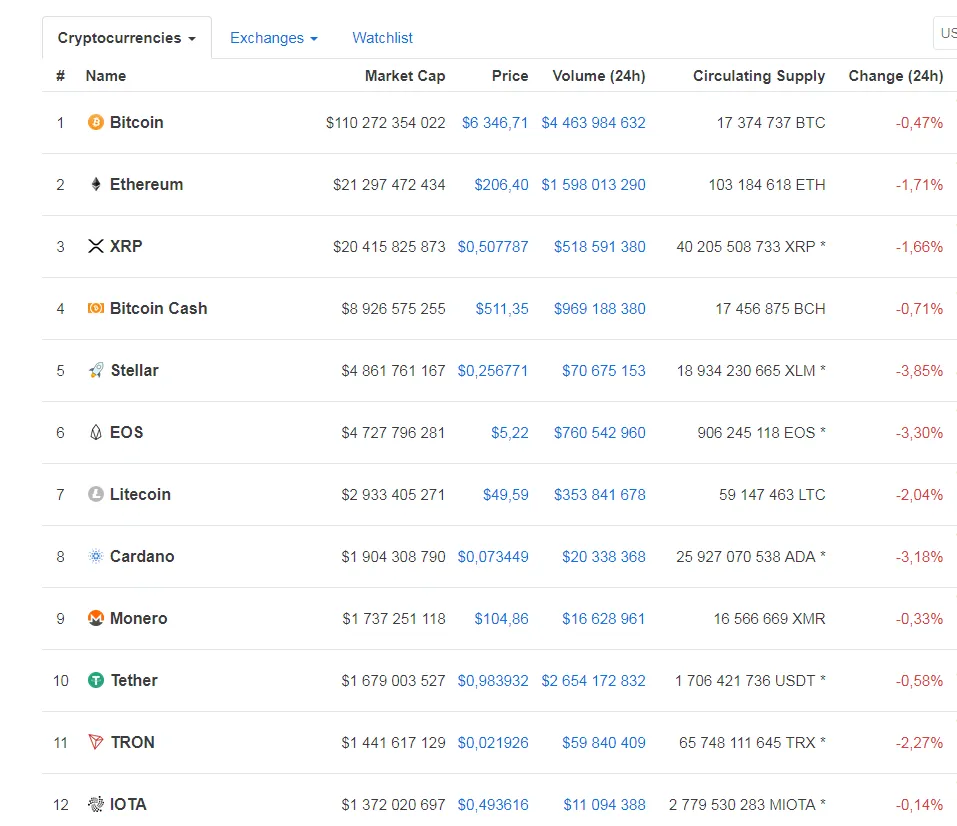This screenshot has width=957, height=826.
Task: Switch to the Watchlist tab
Action: click(382, 38)
